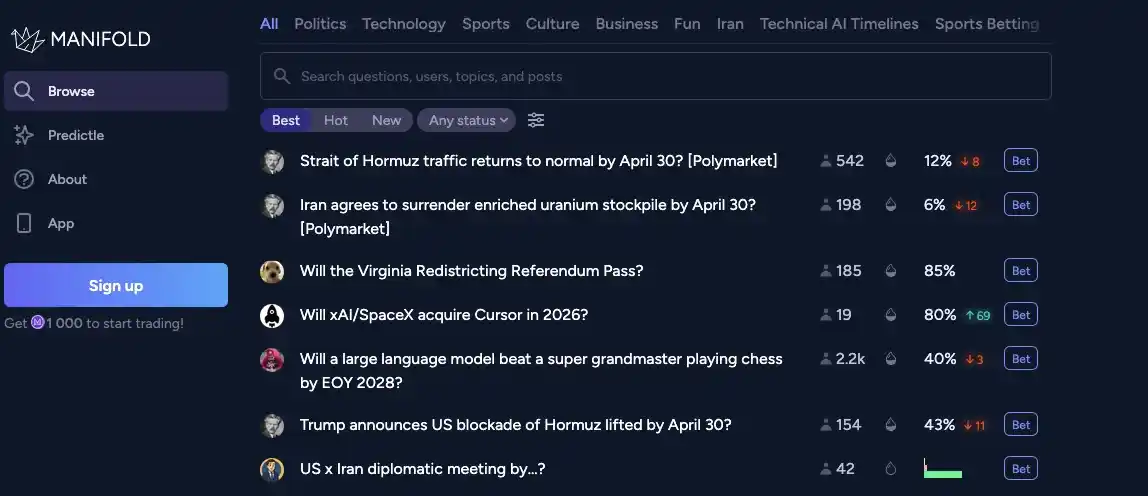Bet on Virginia Redistricting Referendum question
This screenshot has width=1148, height=496.
[x=1021, y=270]
